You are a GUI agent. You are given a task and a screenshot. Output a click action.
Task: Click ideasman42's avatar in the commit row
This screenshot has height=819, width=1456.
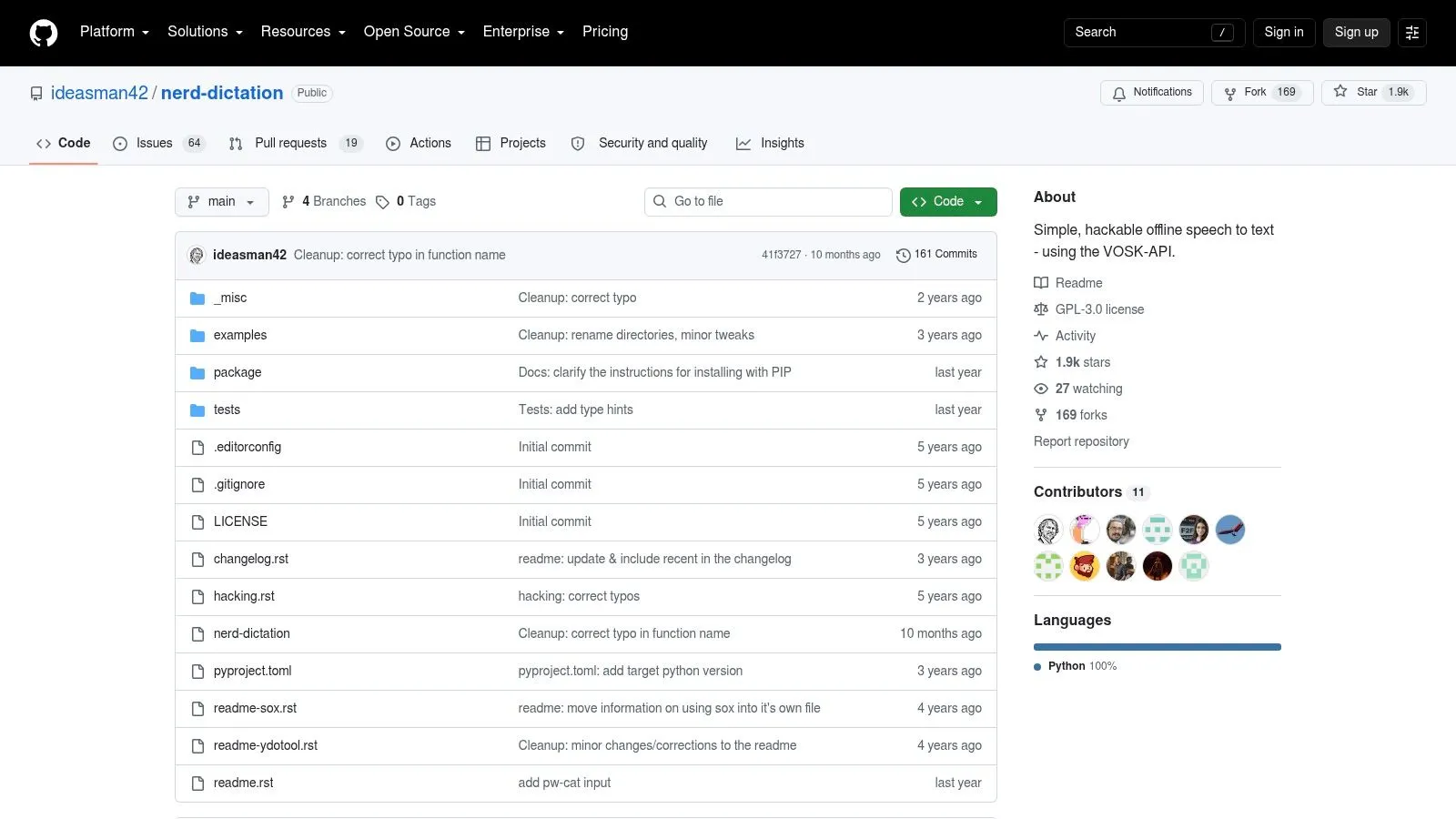197,256
